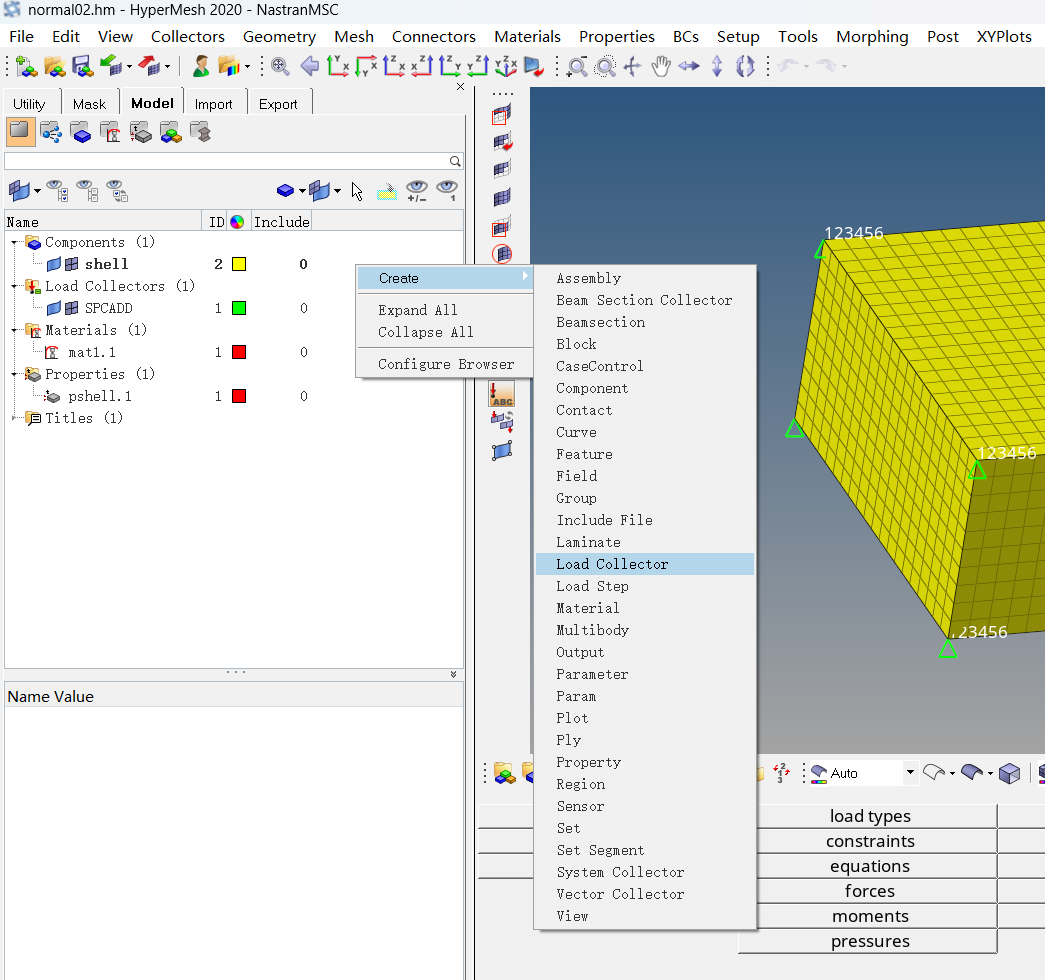This screenshot has height=980, width=1045.
Task: Open the Auto color mode dropdown
Action: [x=911, y=772]
